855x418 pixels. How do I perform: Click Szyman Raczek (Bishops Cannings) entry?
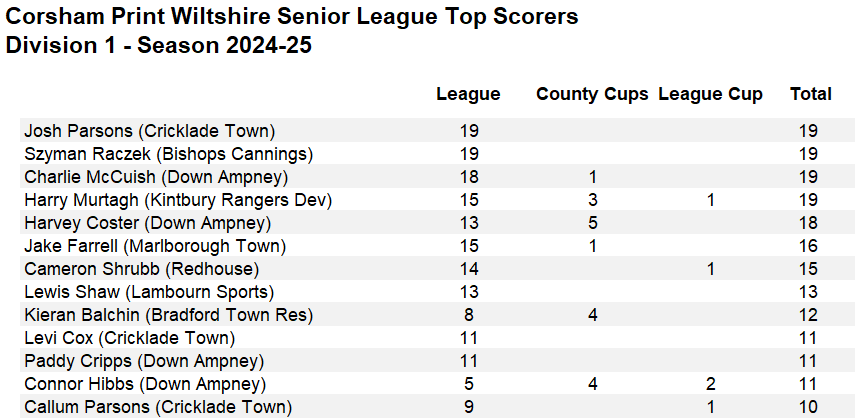169,154
